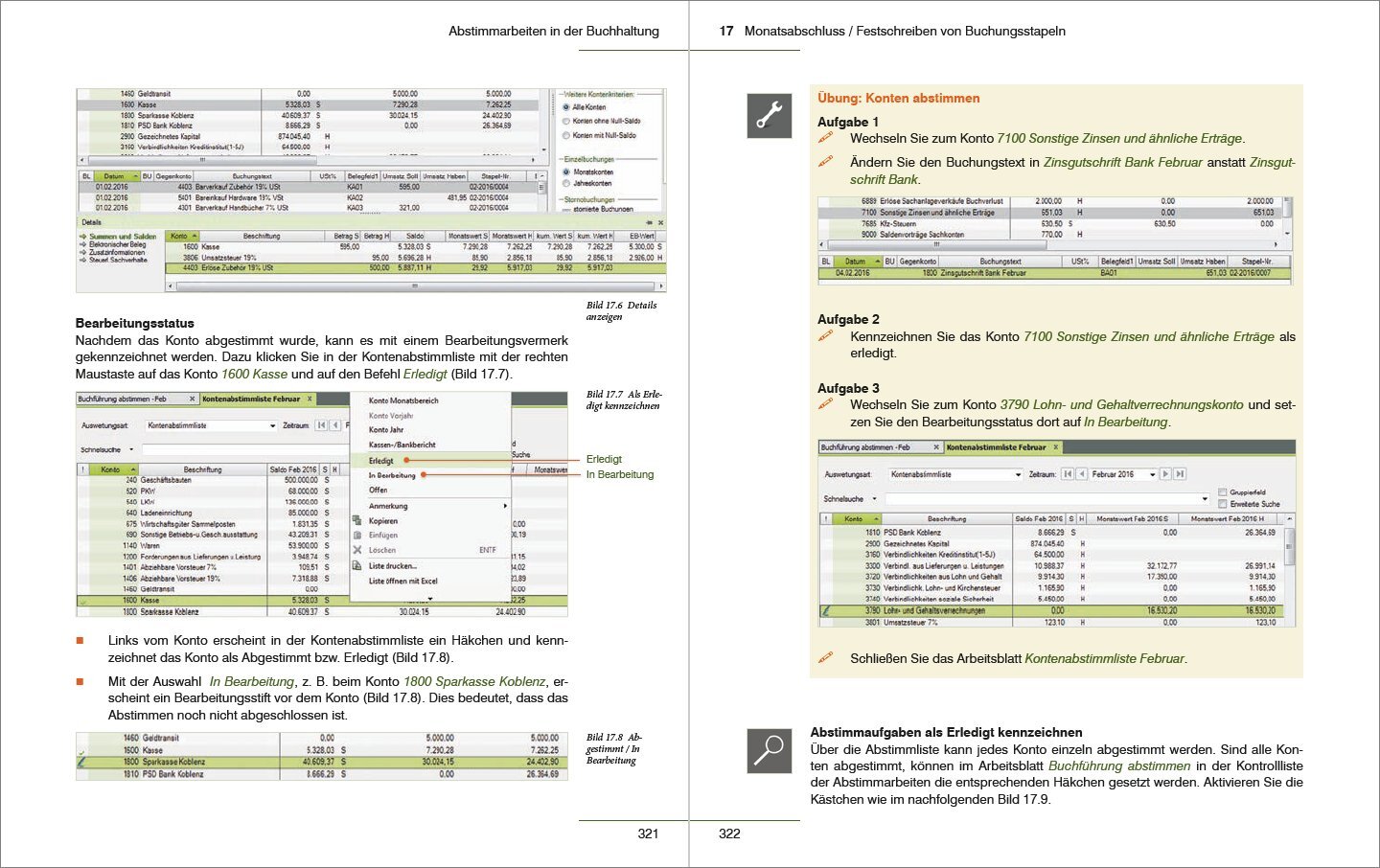Viewport: 1380px width, 868px height.
Task: Click pencil icon before 'Schließen Sie das Arbeitsblatt'
Action: 825,658
